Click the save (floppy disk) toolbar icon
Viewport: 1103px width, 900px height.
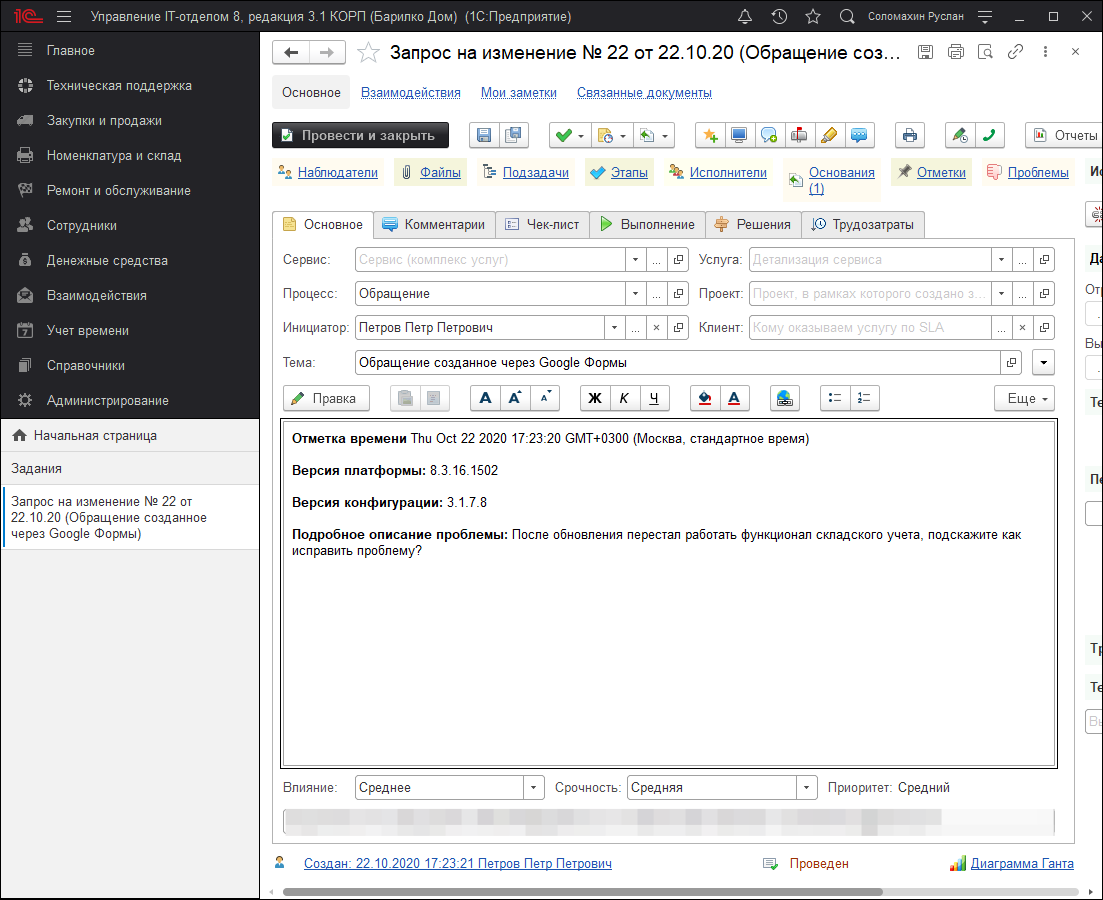click(x=484, y=135)
